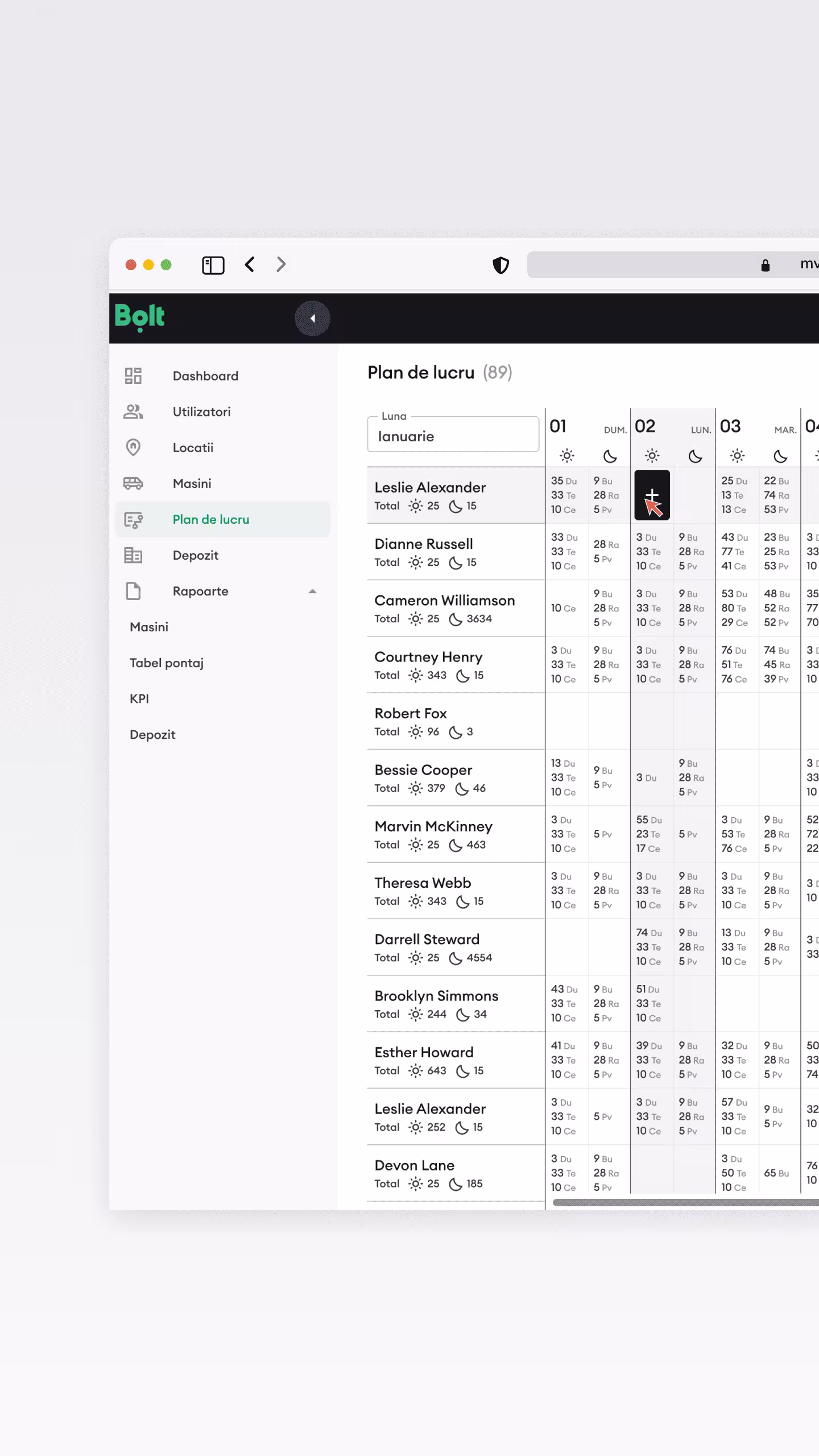Click the Utilizatori people icon

click(x=133, y=412)
